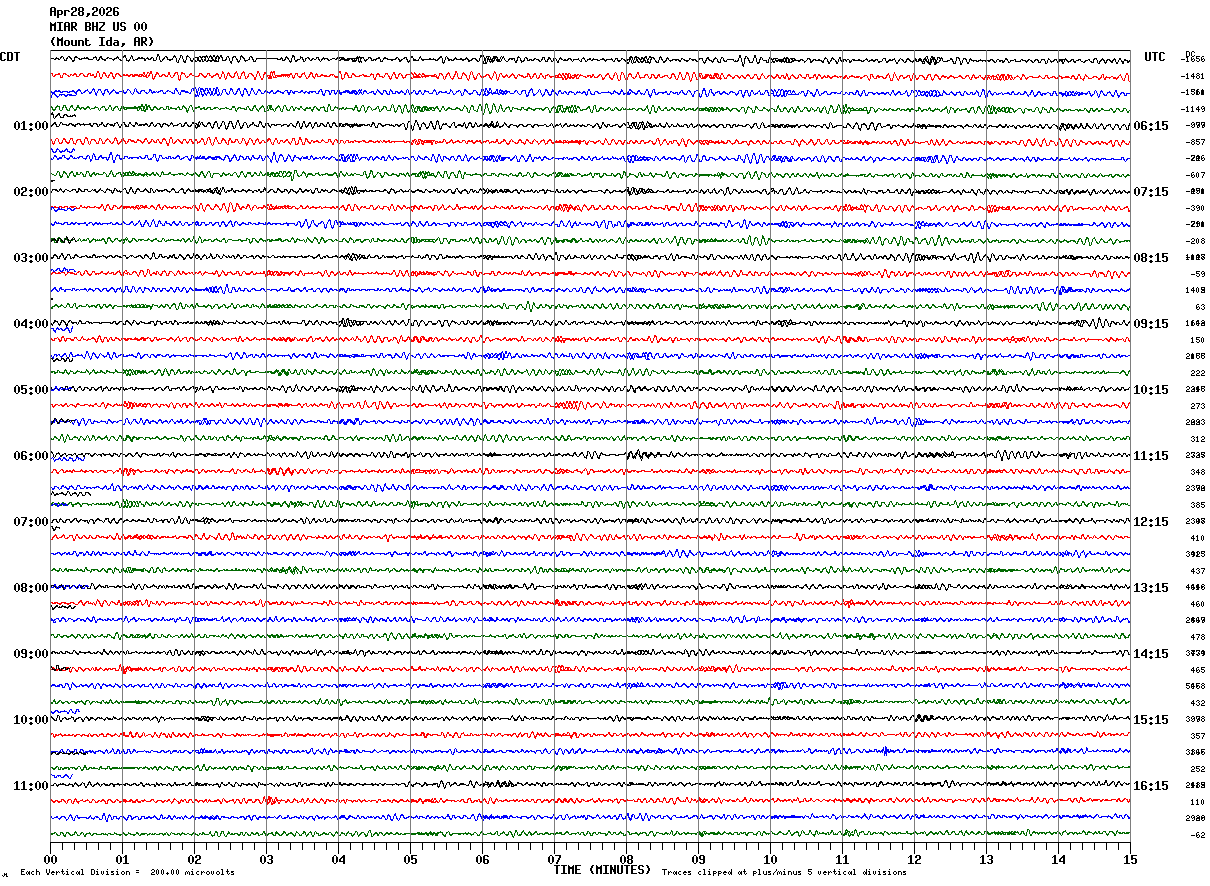Click minute tick label 11 on the time axis
1210x886 pixels.
click(x=842, y=859)
